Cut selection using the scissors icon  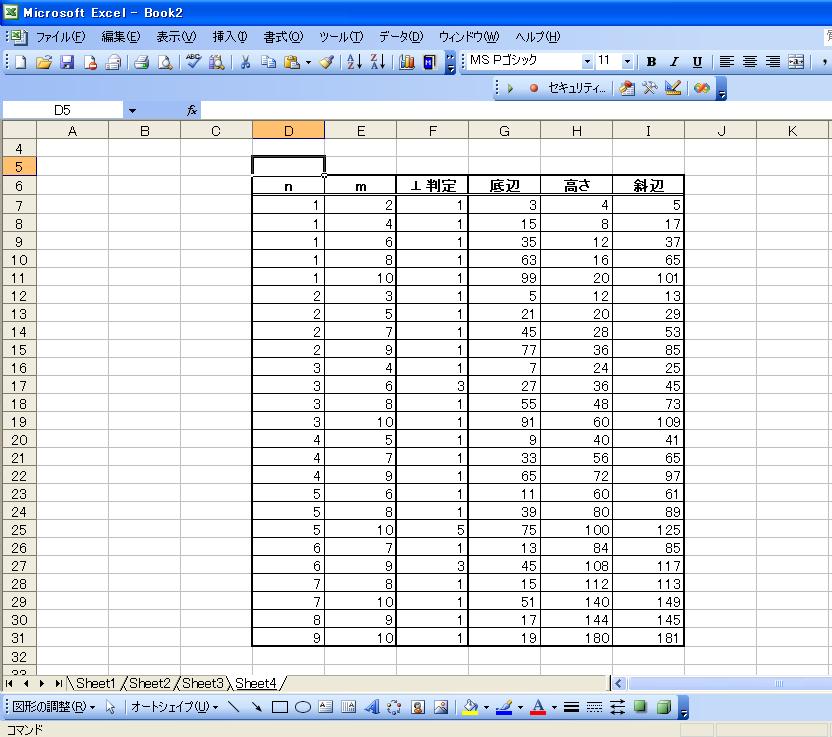click(245, 62)
